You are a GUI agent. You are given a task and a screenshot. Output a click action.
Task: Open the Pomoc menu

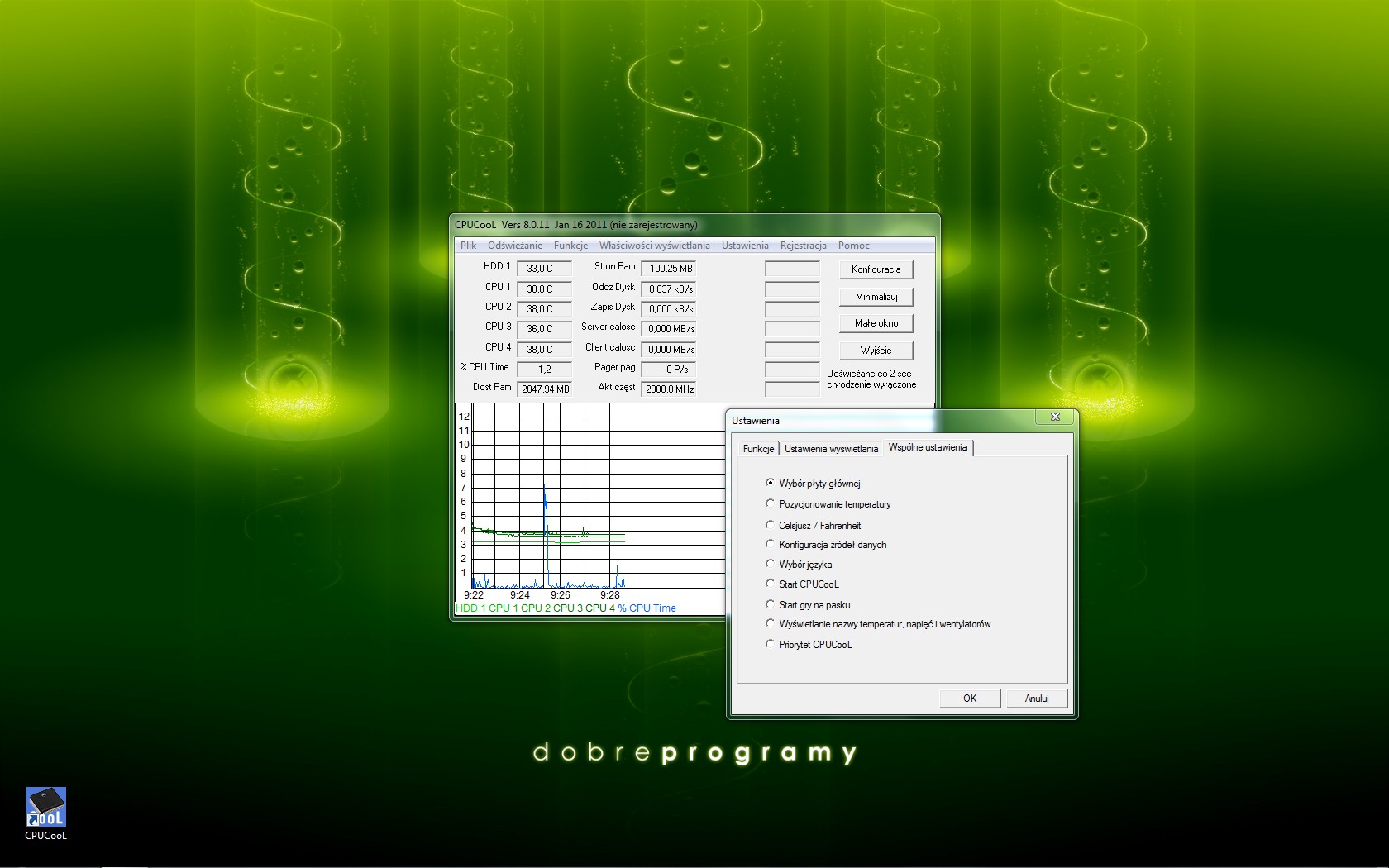pos(853,246)
